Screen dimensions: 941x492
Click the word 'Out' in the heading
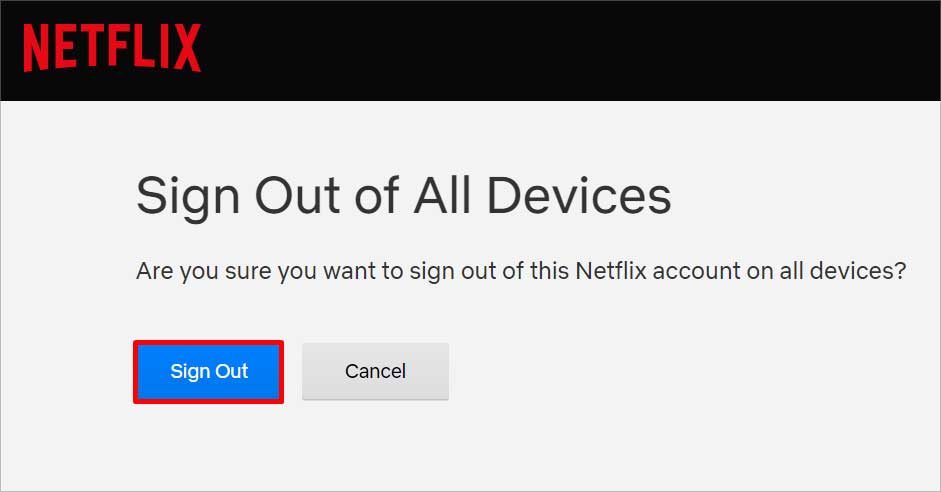tap(298, 195)
